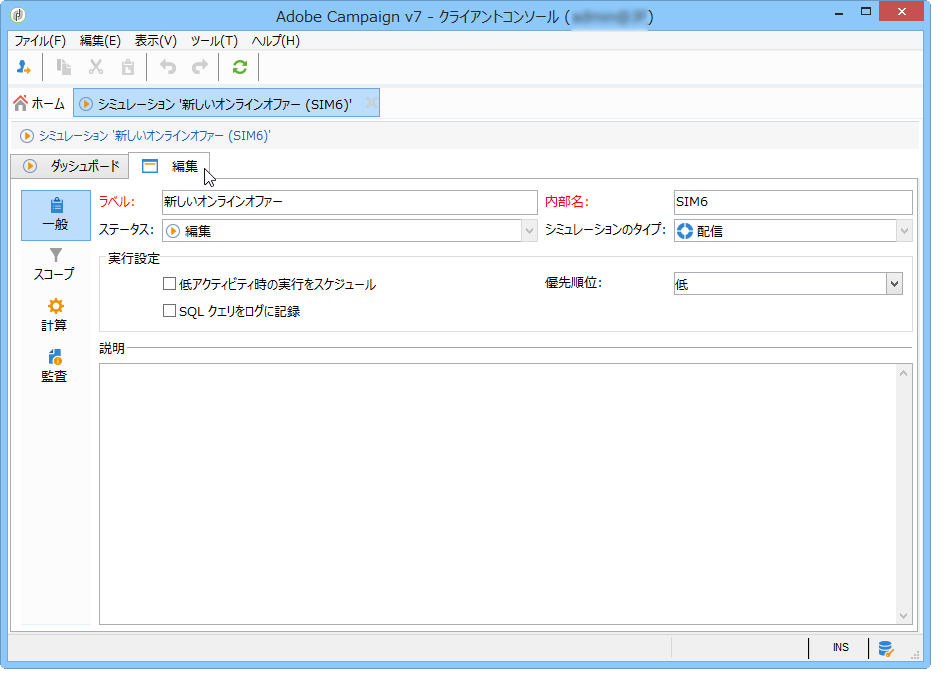The image size is (950, 693).
Task: Click the 優先順位 combo box showing 低
Action: [788, 284]
